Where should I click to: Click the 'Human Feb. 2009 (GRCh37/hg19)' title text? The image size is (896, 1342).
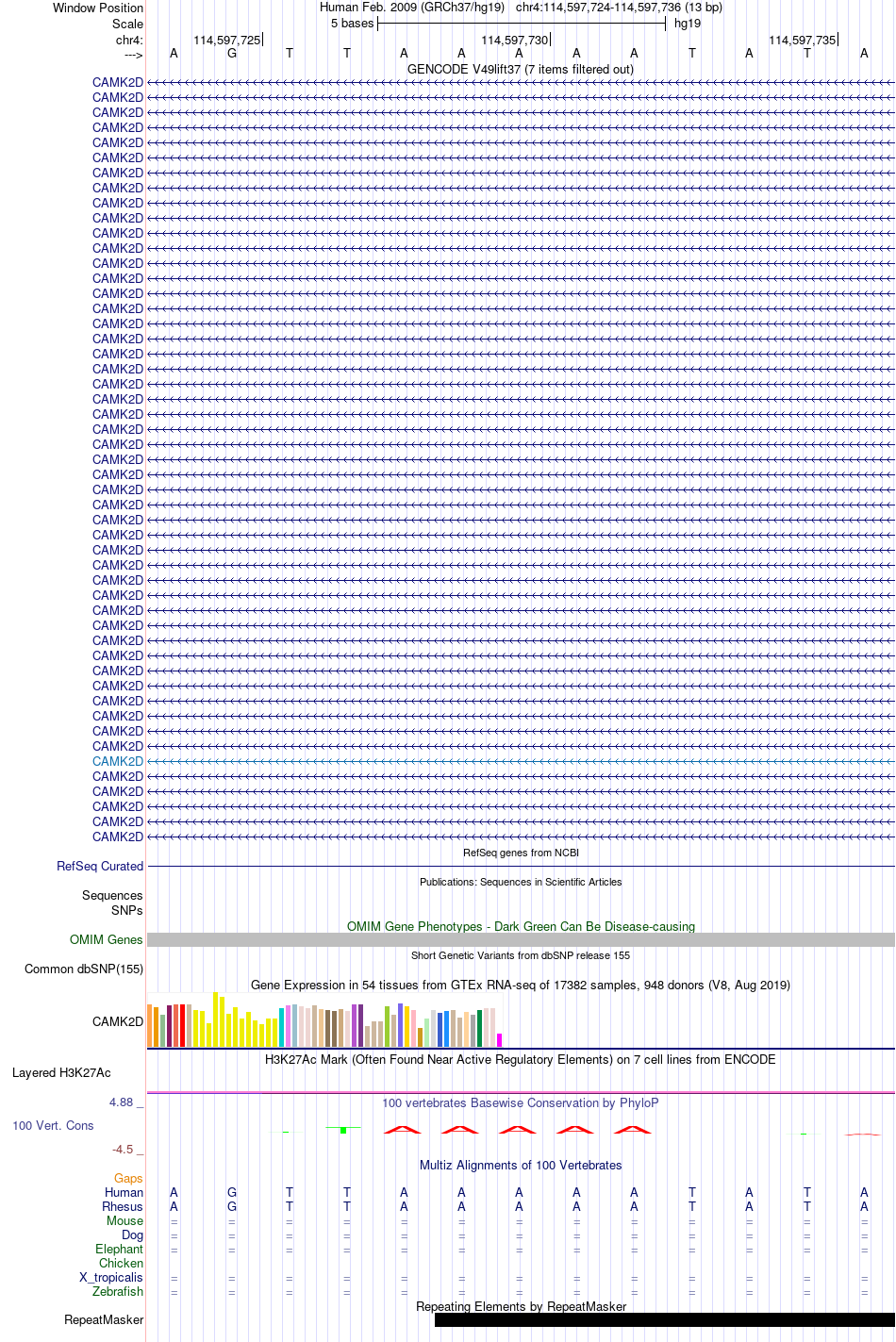412,8
